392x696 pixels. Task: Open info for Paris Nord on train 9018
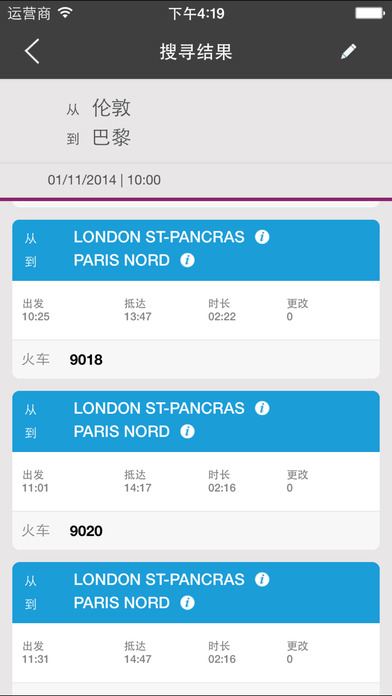point(187,260)
